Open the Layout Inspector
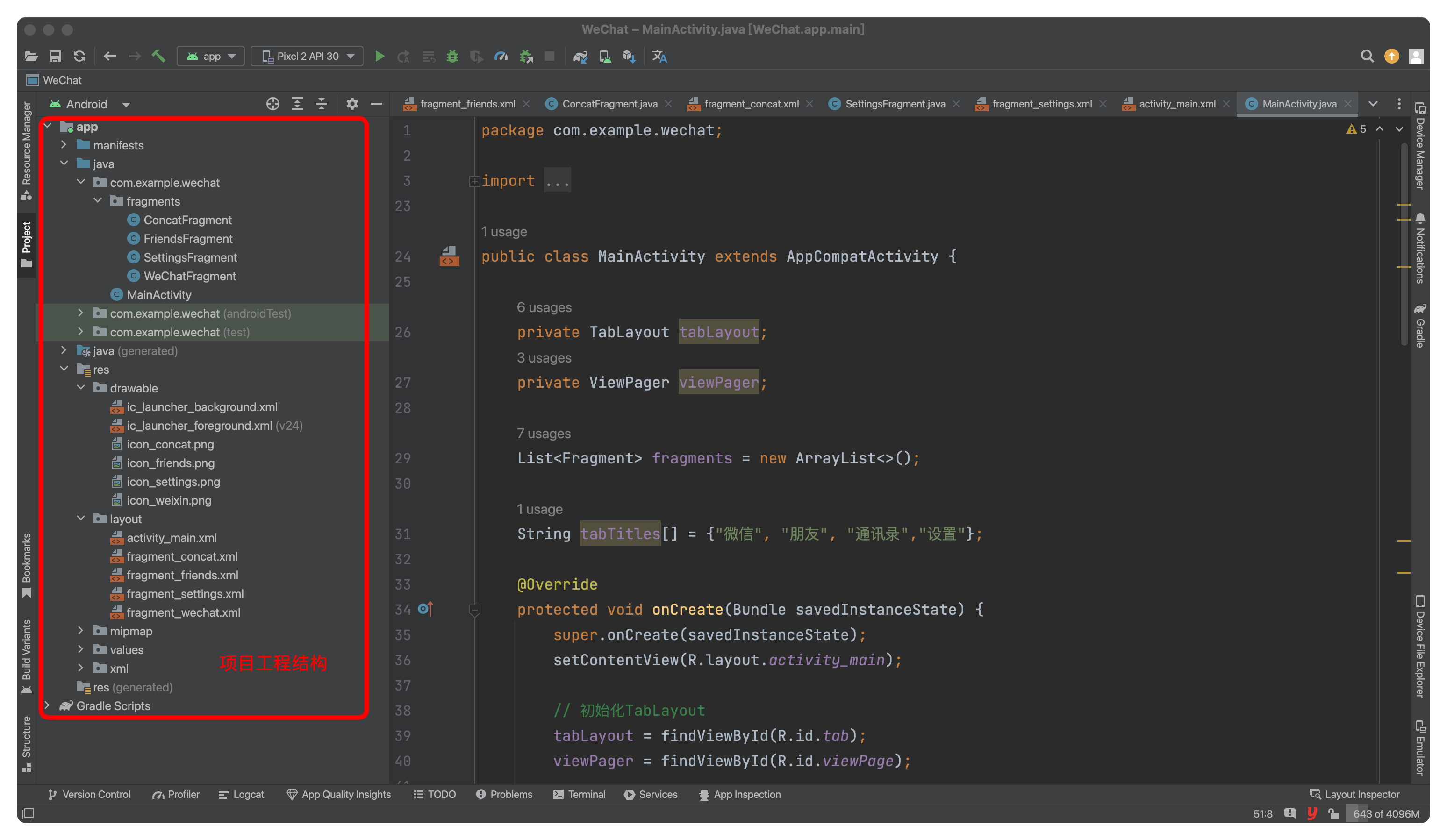The width and height of the screenshot is (1447, 840). tap(1355, 794)
